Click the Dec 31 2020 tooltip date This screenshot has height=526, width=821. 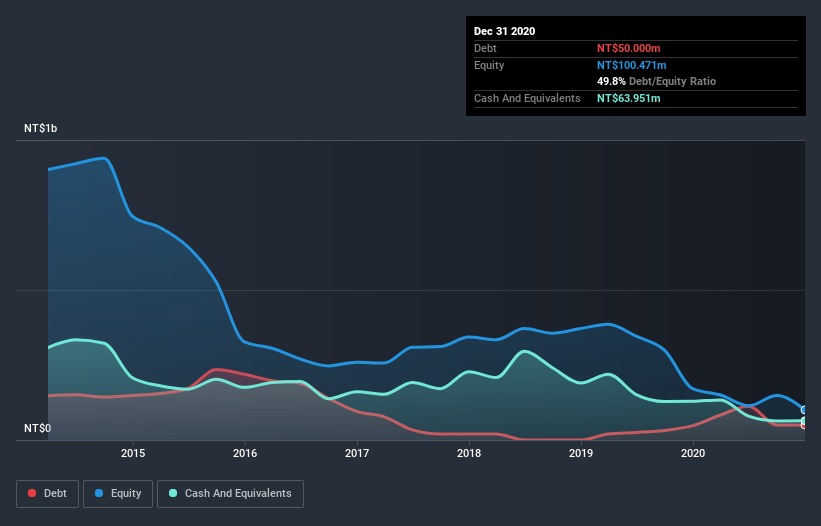pyautogui.click(x=504, y=31)
